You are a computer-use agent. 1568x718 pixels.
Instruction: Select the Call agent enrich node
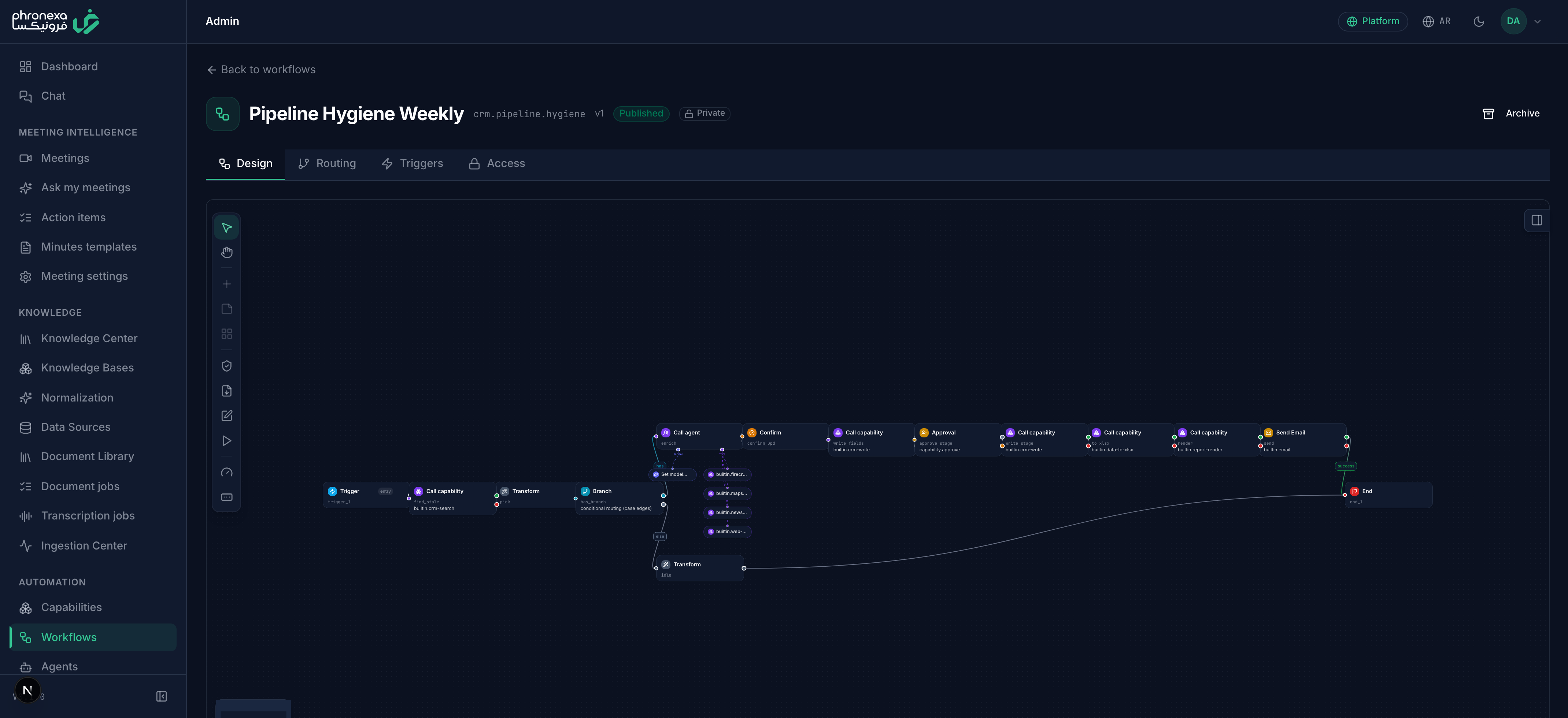click(x=699, y=437)
